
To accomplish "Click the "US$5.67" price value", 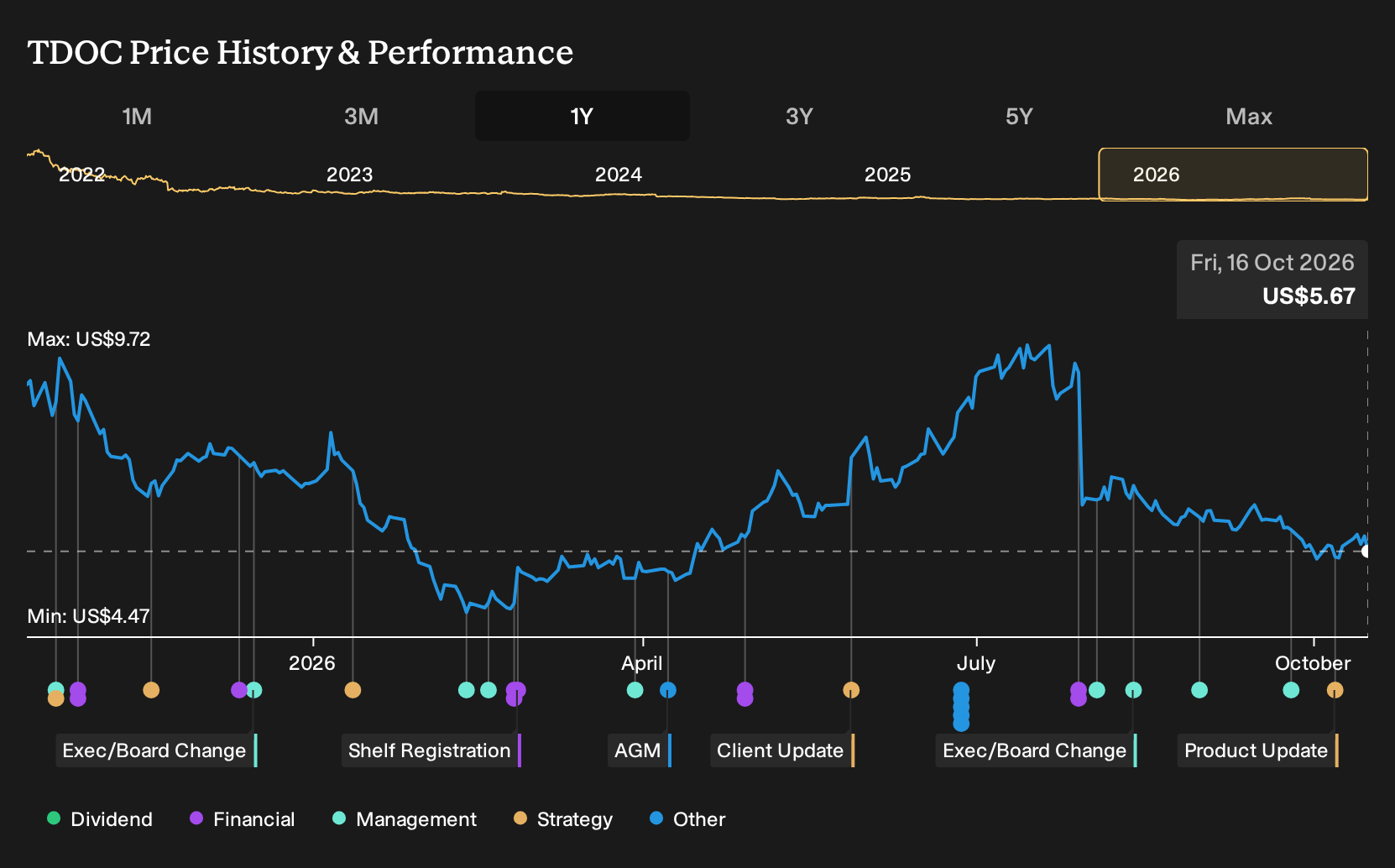I will click(1309, 296).
